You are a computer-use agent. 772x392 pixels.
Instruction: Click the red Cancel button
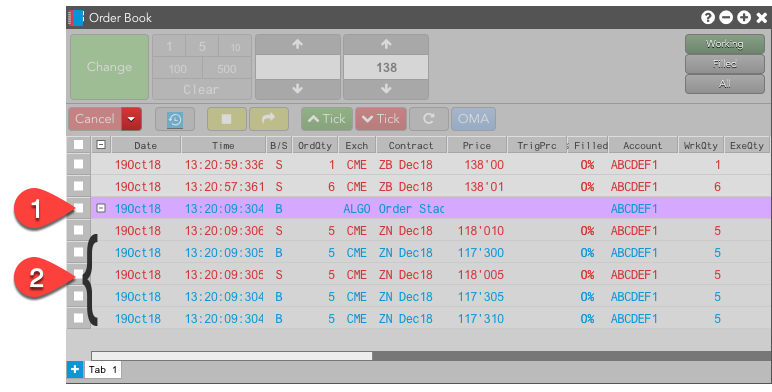(95, 119)
